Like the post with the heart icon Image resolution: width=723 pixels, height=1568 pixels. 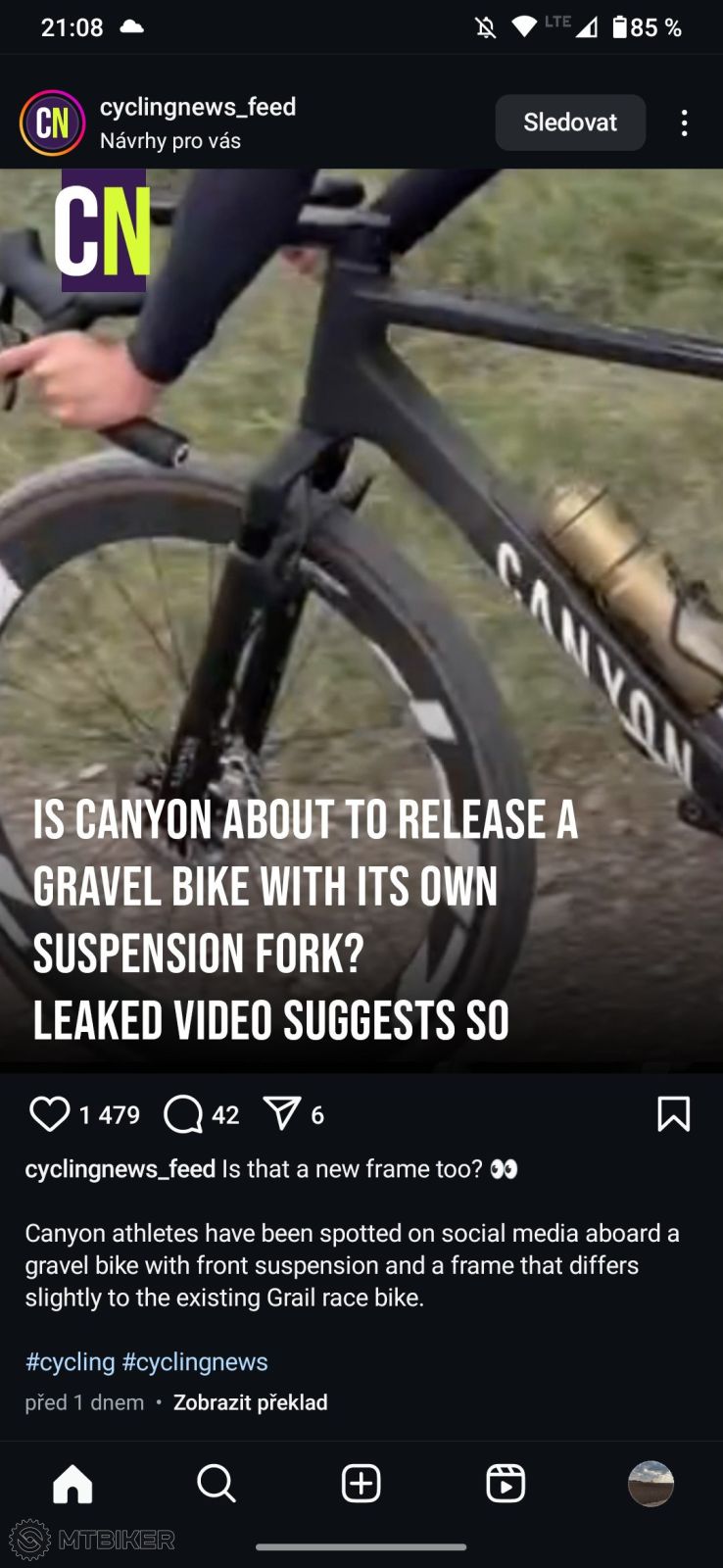pos(50,1114)
